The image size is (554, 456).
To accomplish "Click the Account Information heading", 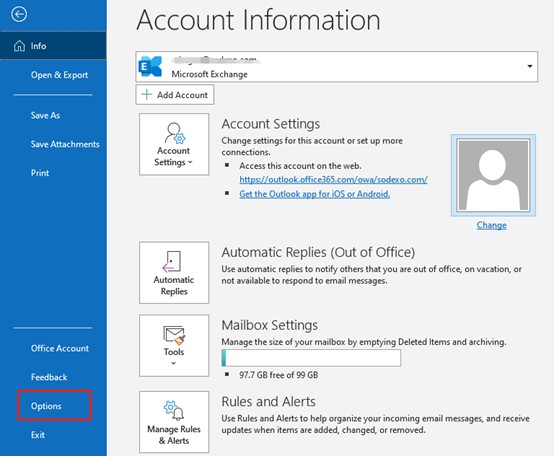I will coord(258,20).
